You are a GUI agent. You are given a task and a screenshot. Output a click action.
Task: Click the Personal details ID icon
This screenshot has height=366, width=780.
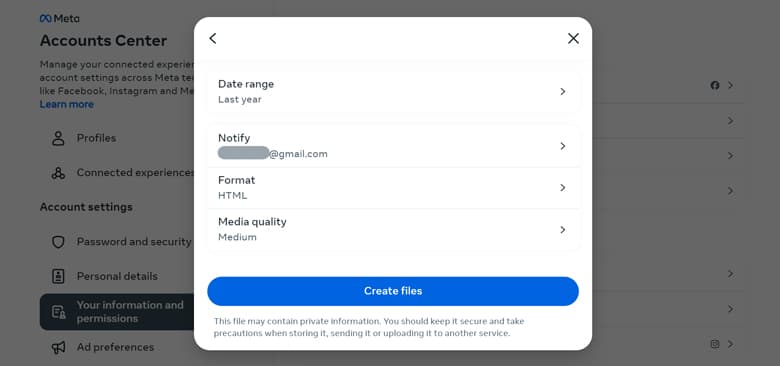click(58, 276)
